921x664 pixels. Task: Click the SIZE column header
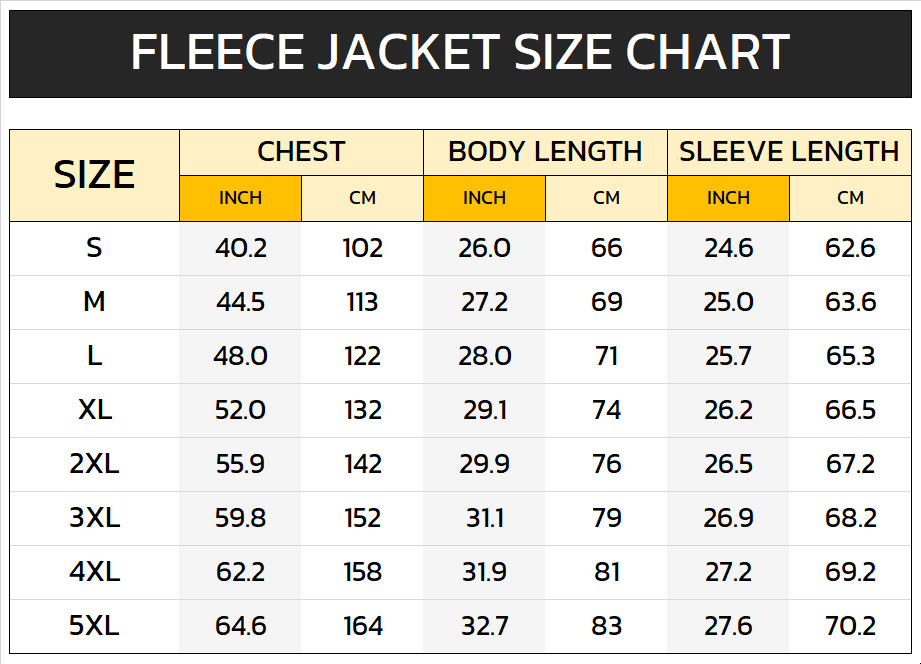[x=94, y=175]
